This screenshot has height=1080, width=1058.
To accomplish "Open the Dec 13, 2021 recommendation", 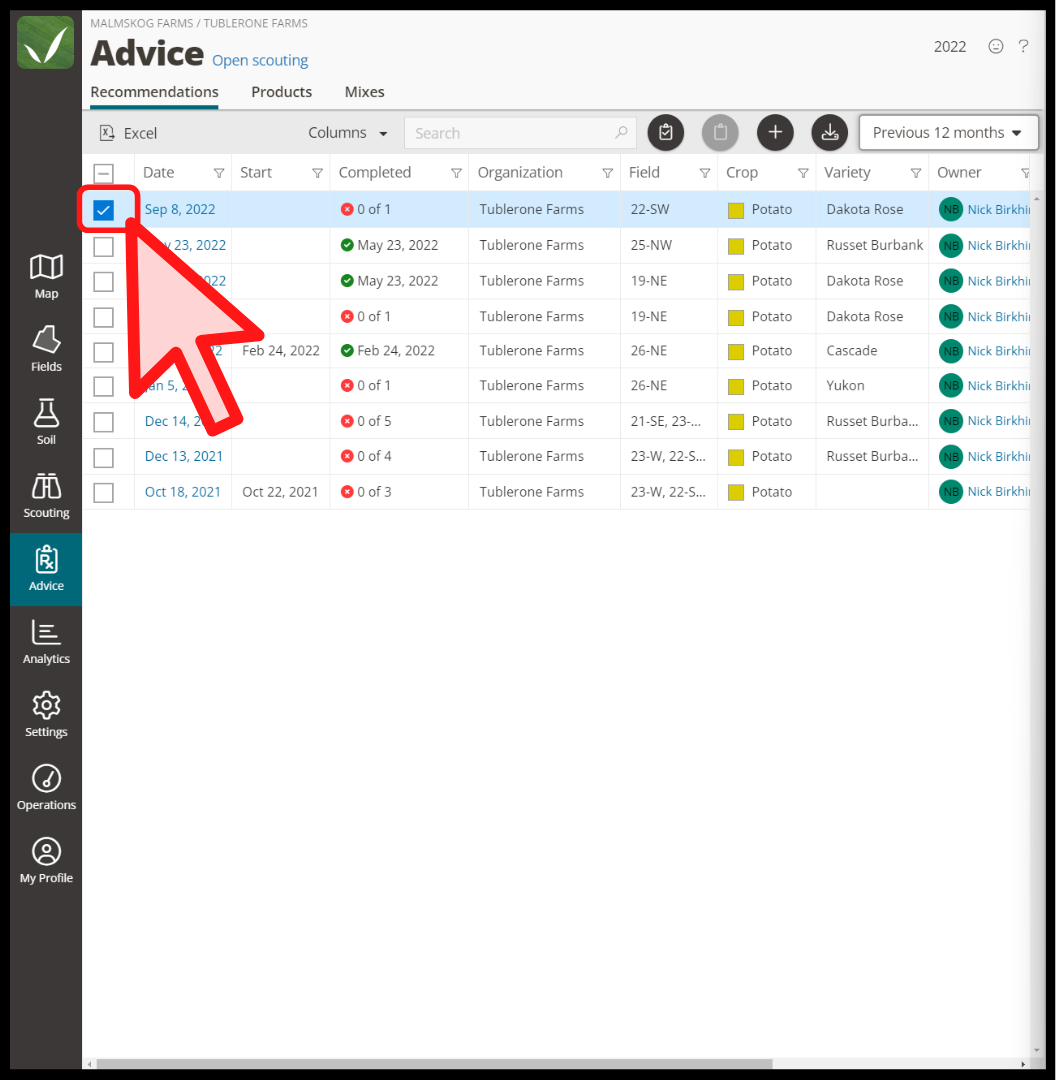I will point(183,456).
